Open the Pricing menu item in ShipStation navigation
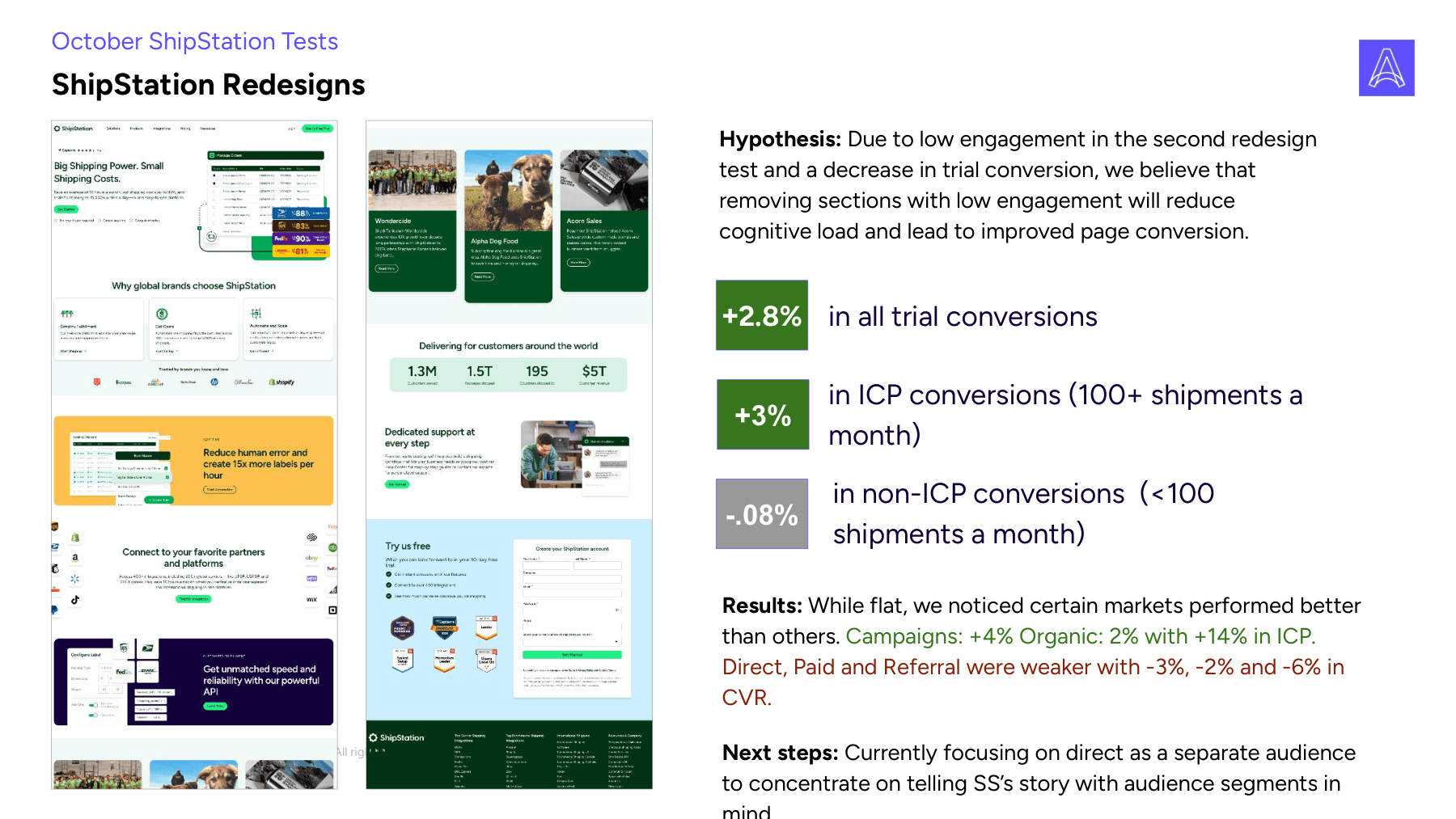 pos(185,129)
